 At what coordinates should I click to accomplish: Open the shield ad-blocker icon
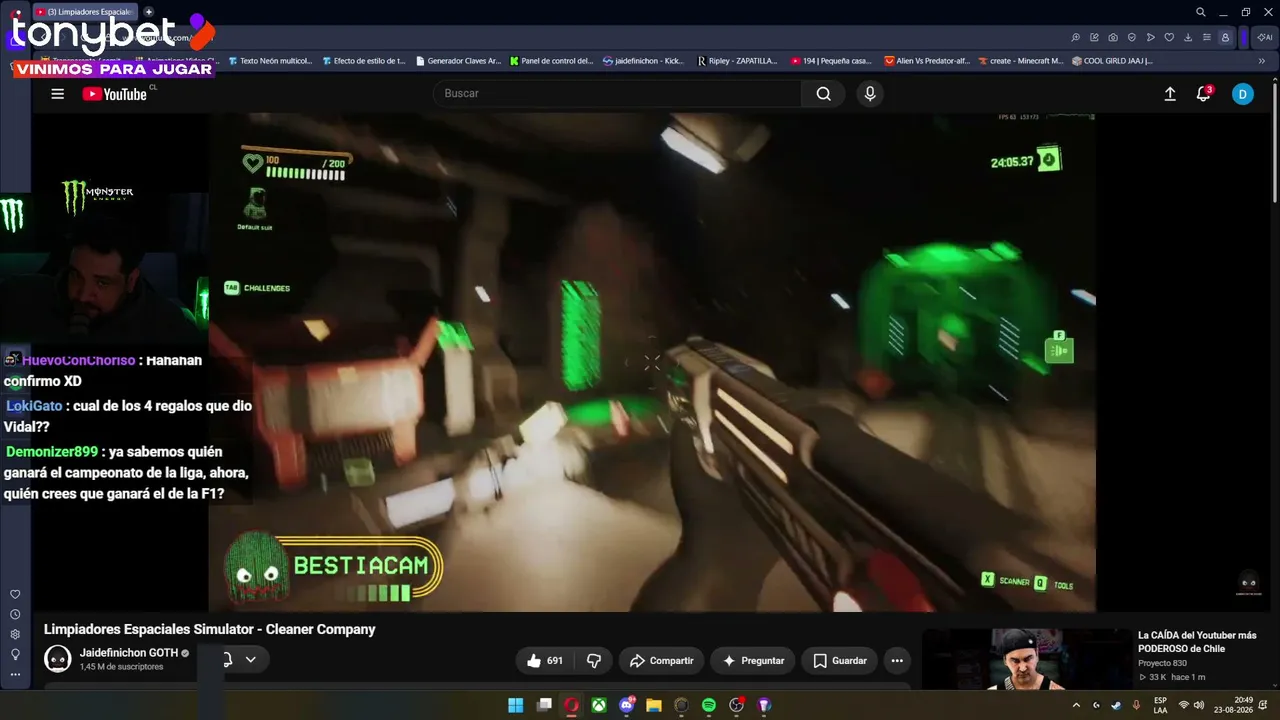coord(1132,38)
